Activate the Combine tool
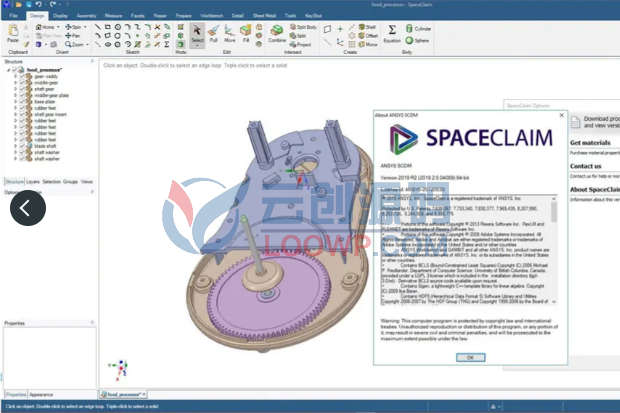 [x=277, y=34]
